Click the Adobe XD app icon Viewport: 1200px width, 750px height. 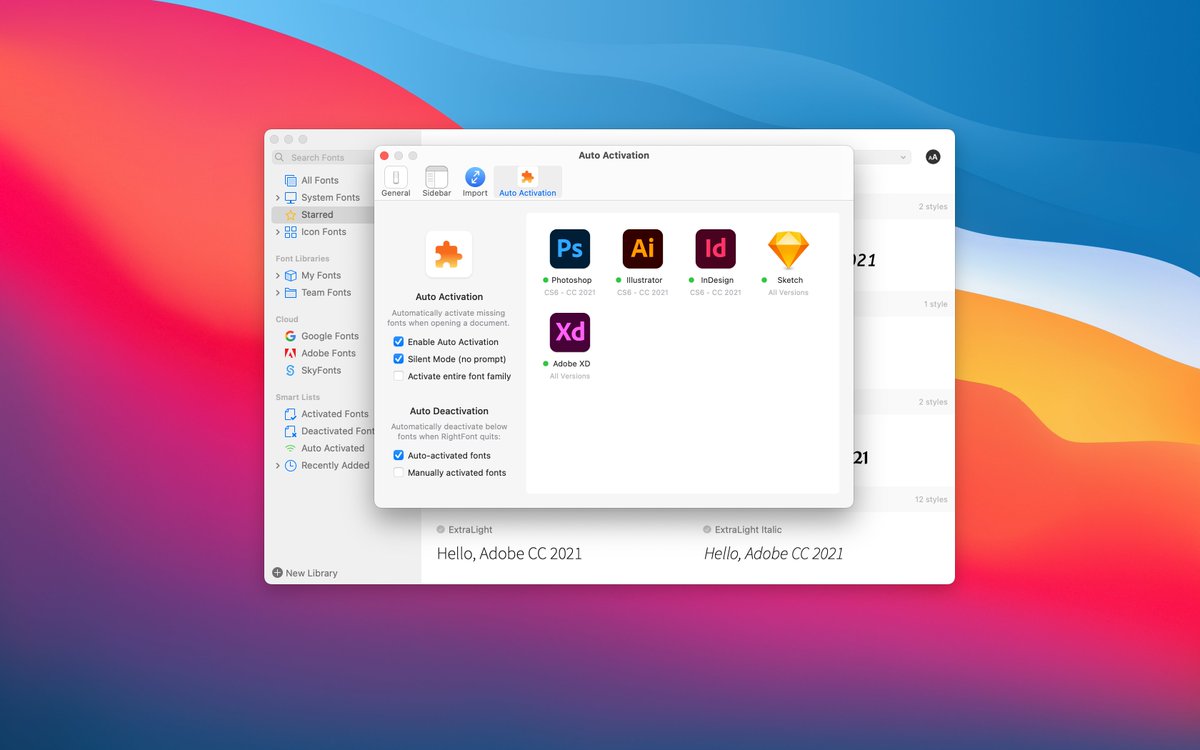[x=570, y=332]
